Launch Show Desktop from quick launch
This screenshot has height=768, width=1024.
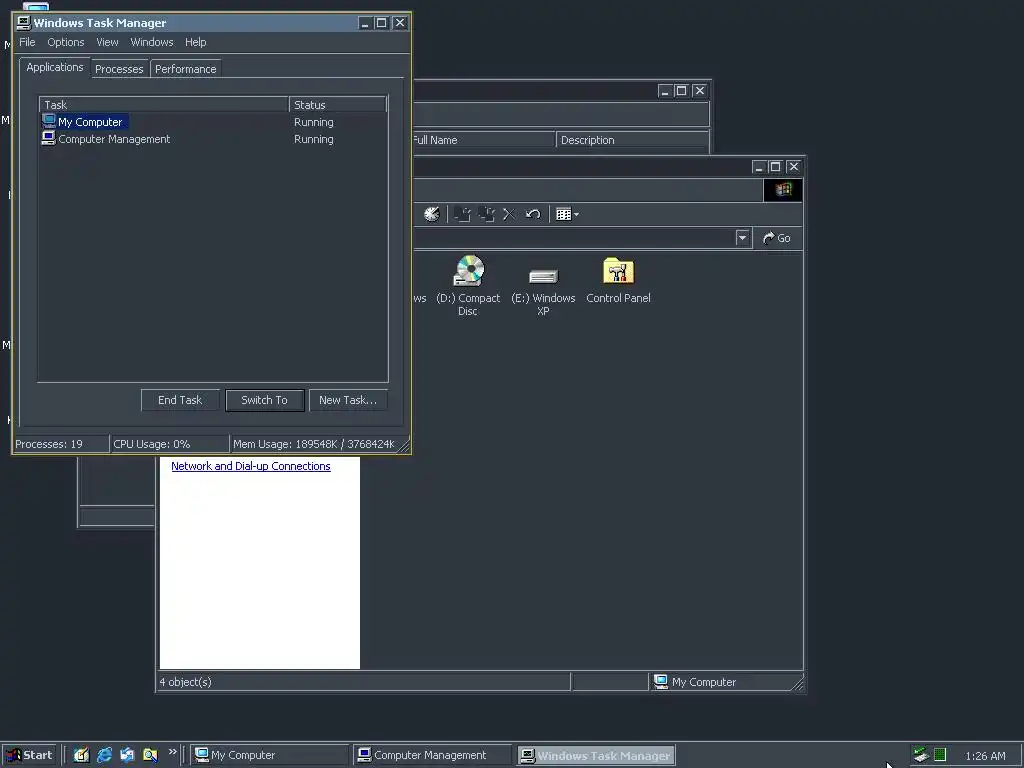81,755
